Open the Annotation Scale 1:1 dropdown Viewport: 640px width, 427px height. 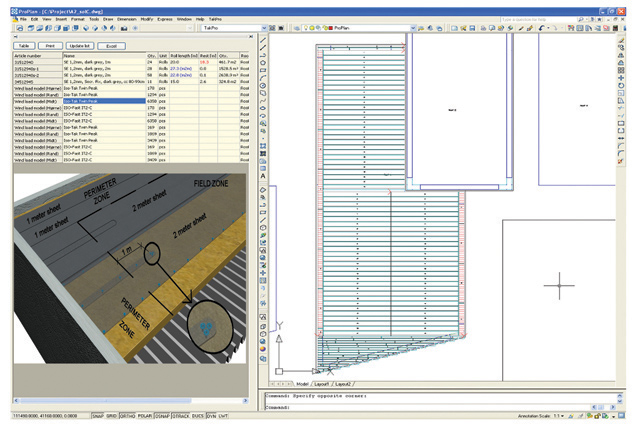coord(562,416)
